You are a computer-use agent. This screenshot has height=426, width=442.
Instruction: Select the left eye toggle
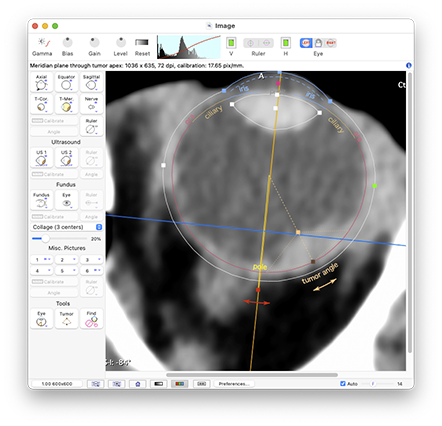(306, 43)
